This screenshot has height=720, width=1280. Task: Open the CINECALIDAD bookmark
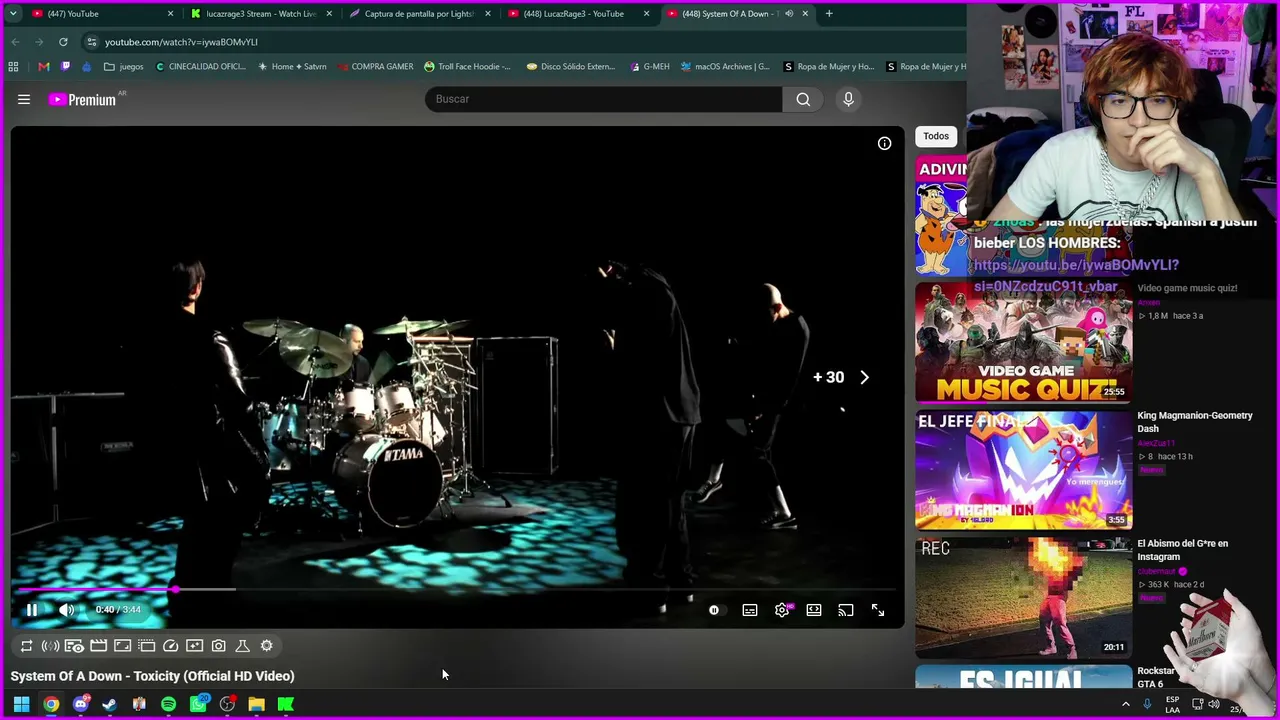coord(200,67)
